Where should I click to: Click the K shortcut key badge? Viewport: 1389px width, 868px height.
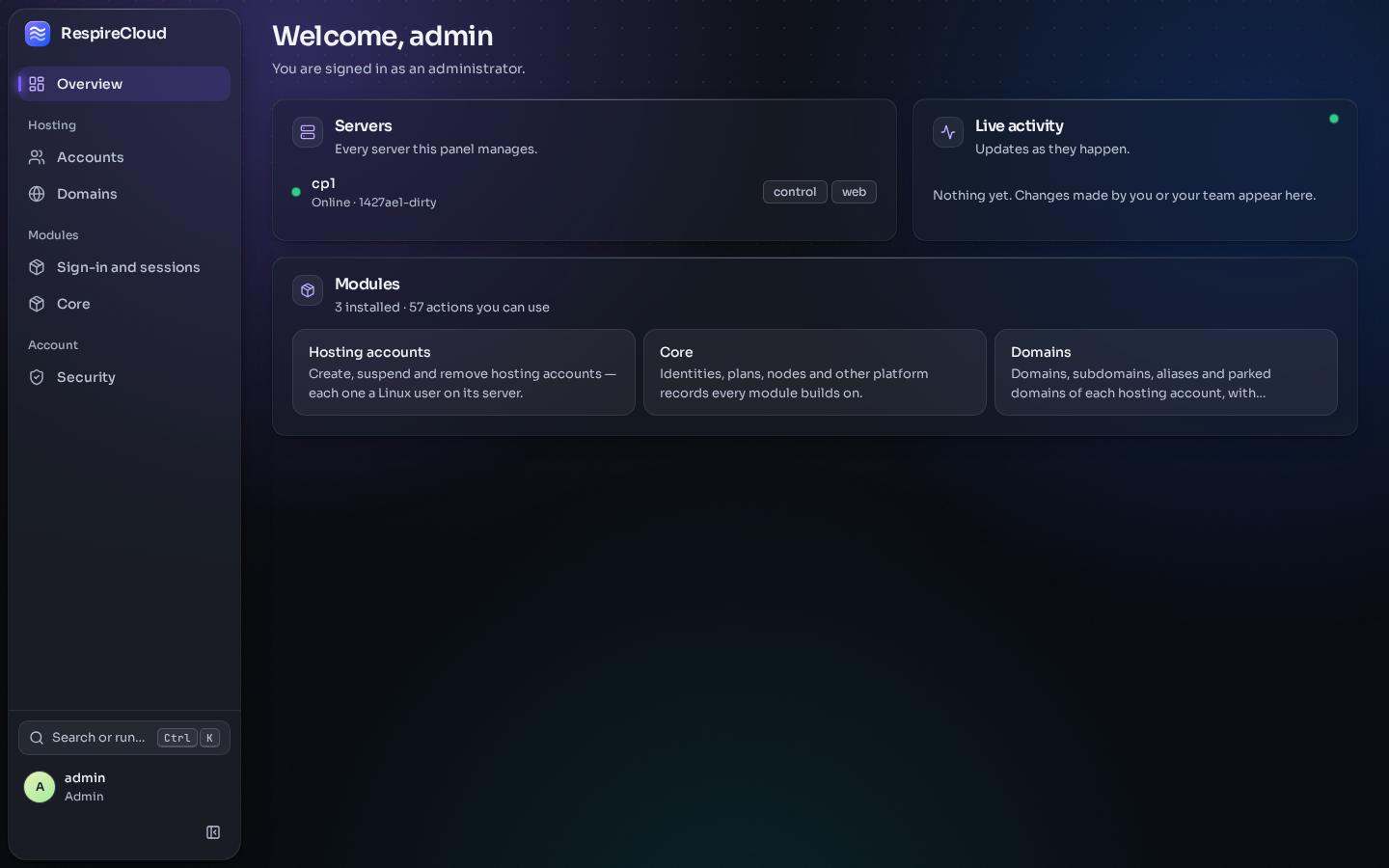tap(209, 738)
